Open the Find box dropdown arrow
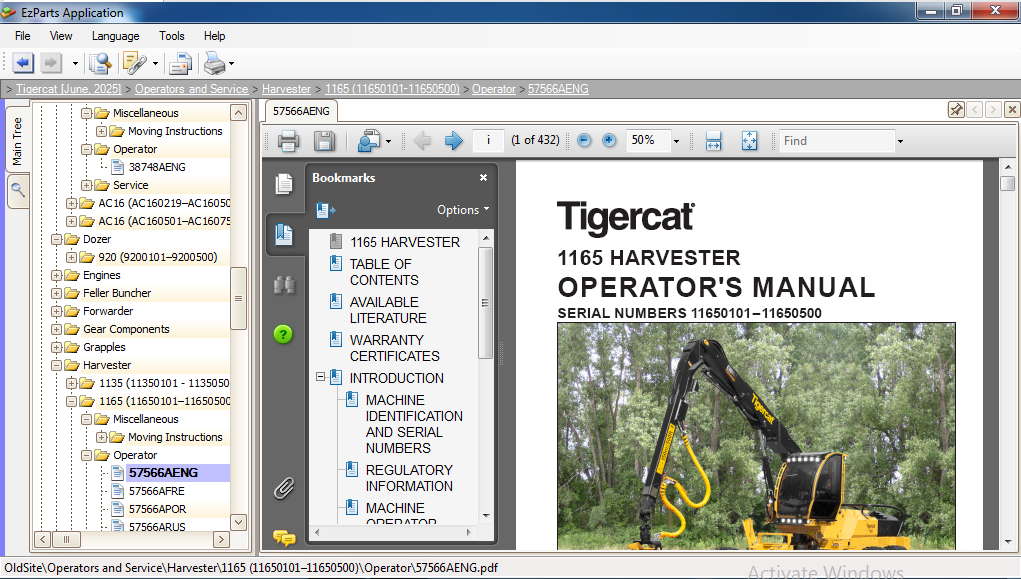The height and width of the screenshot is (579, 1021). 901,141
